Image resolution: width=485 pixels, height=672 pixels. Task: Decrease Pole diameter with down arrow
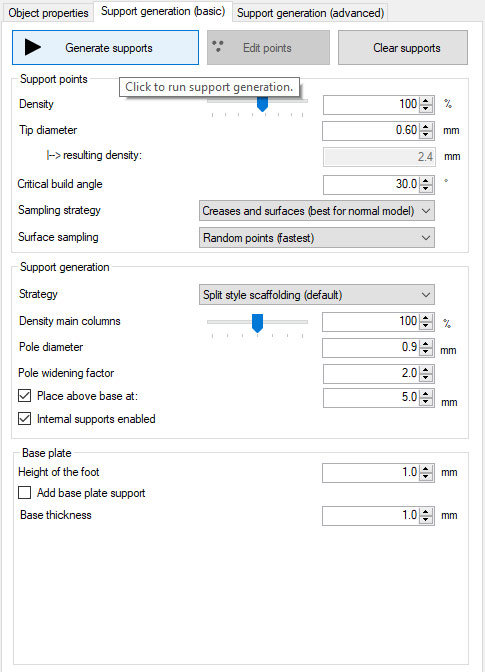(x=426, y=351)
